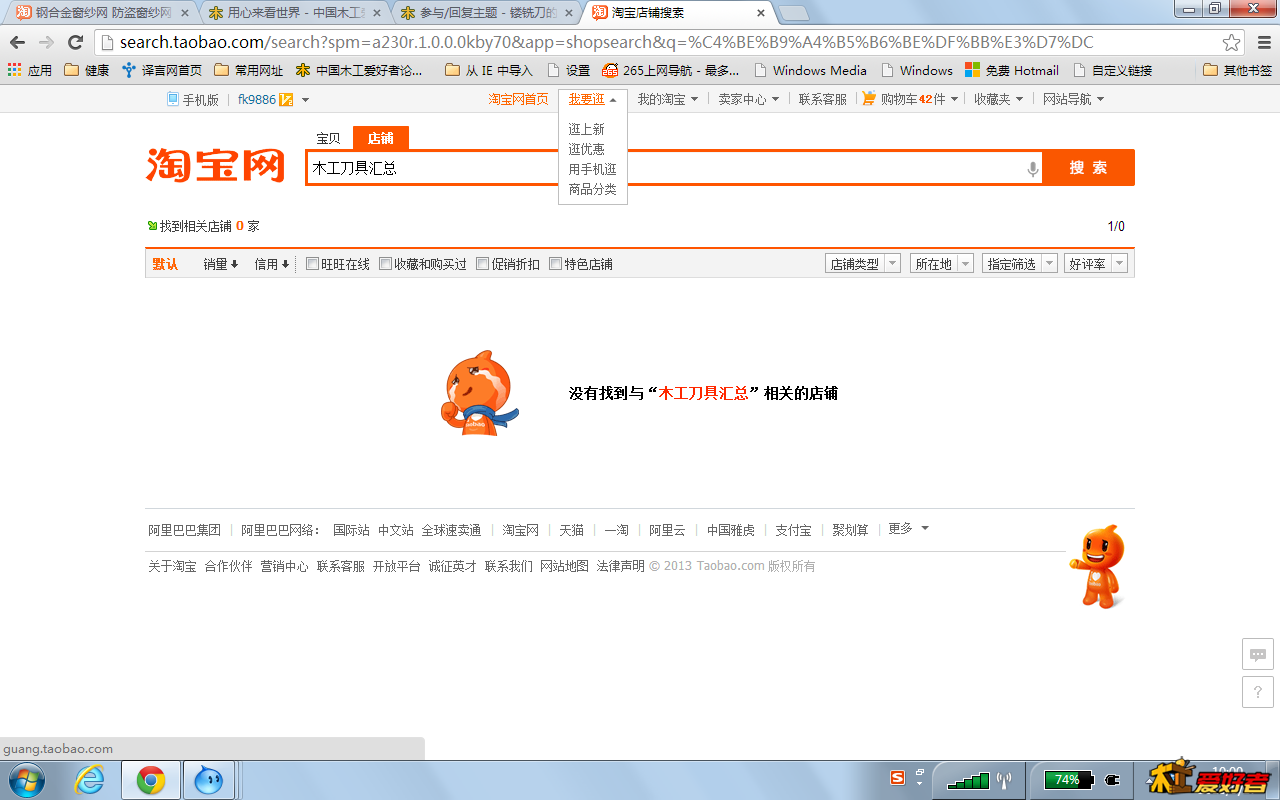Open the 支付宝 footer link
The height and width of the screenshot is (800, 1280).
[x=793, y=530]
